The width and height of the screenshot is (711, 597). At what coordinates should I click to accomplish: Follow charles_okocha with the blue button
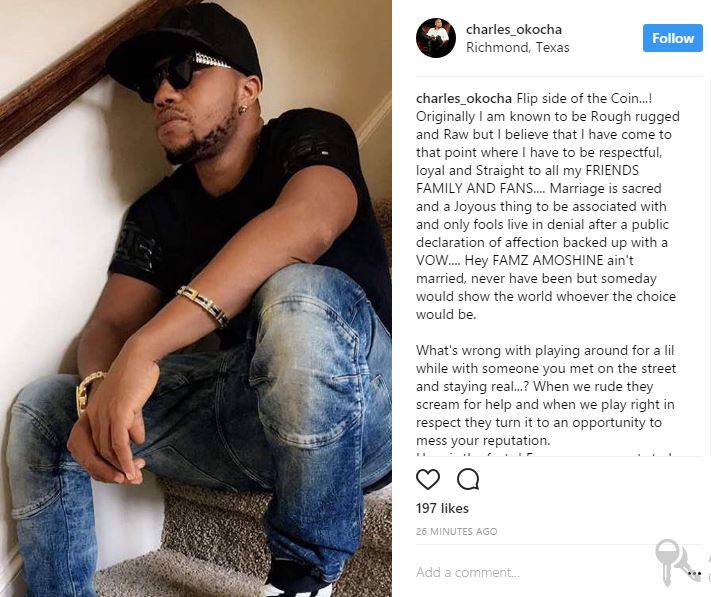point(672,38)
